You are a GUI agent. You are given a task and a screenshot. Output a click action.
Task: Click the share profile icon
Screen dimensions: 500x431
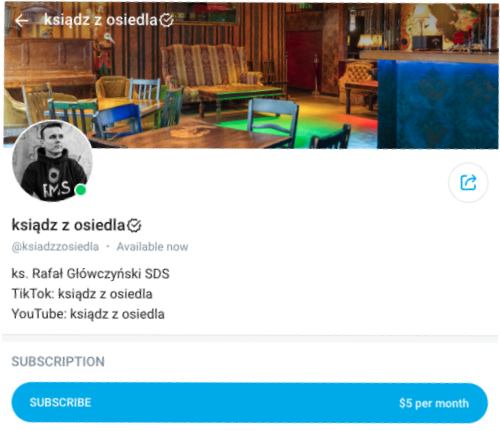pyautogui.click(x=468, y=183)
